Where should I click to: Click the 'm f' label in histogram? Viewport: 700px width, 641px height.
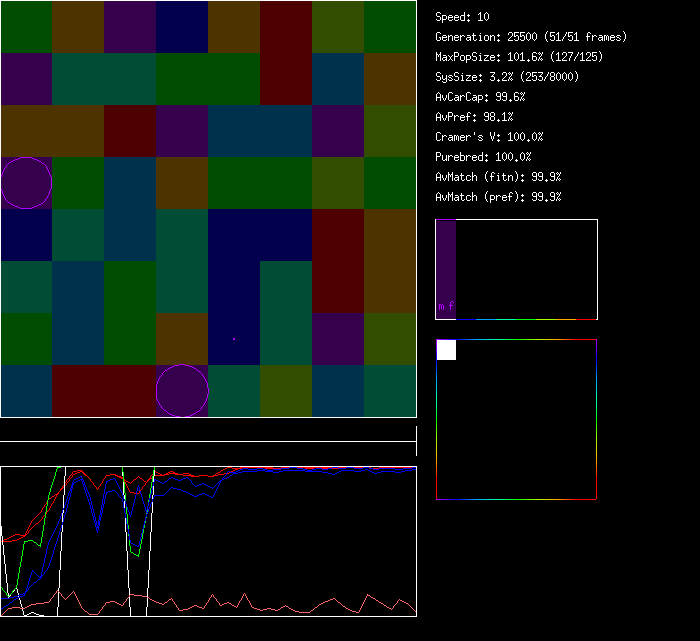(x=446, y=307)
